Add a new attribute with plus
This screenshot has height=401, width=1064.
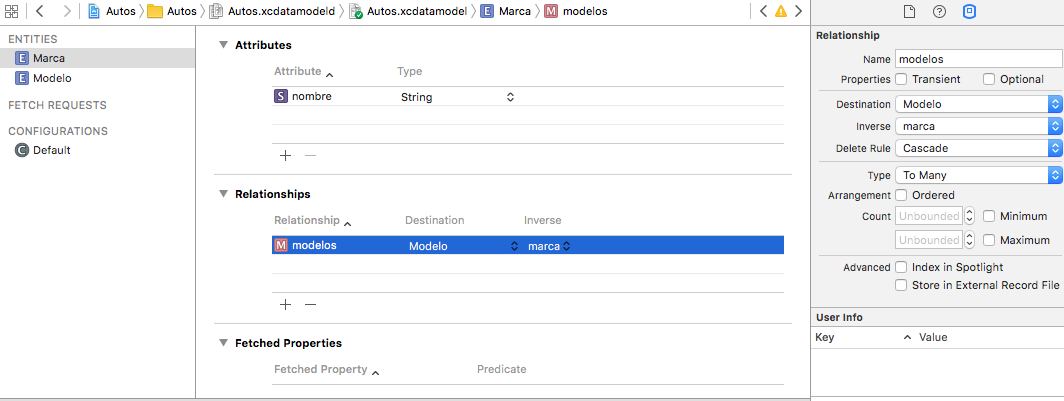pos(285,155)
